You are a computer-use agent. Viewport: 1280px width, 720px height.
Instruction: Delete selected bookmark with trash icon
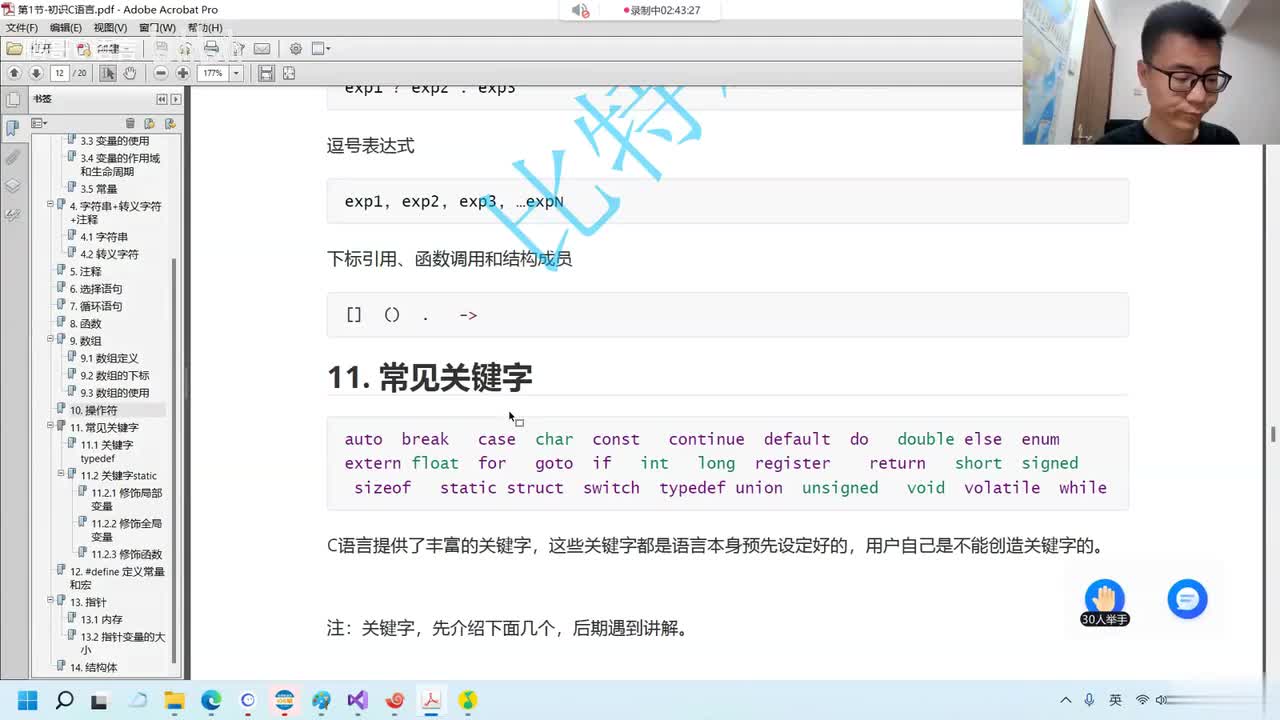pos(130,123)
